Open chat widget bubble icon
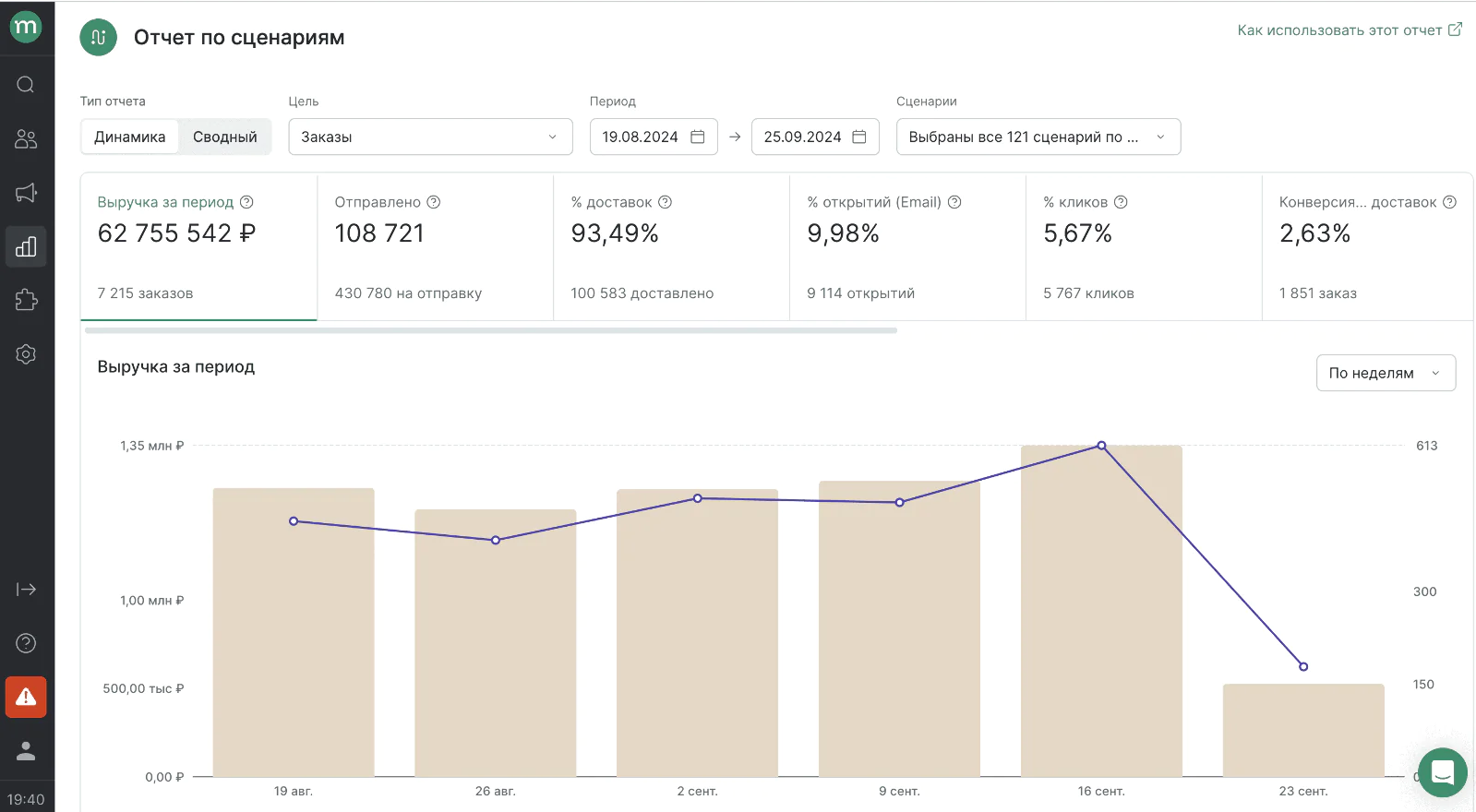This screenshot has width=1476, height=812. coord(1443,772)
